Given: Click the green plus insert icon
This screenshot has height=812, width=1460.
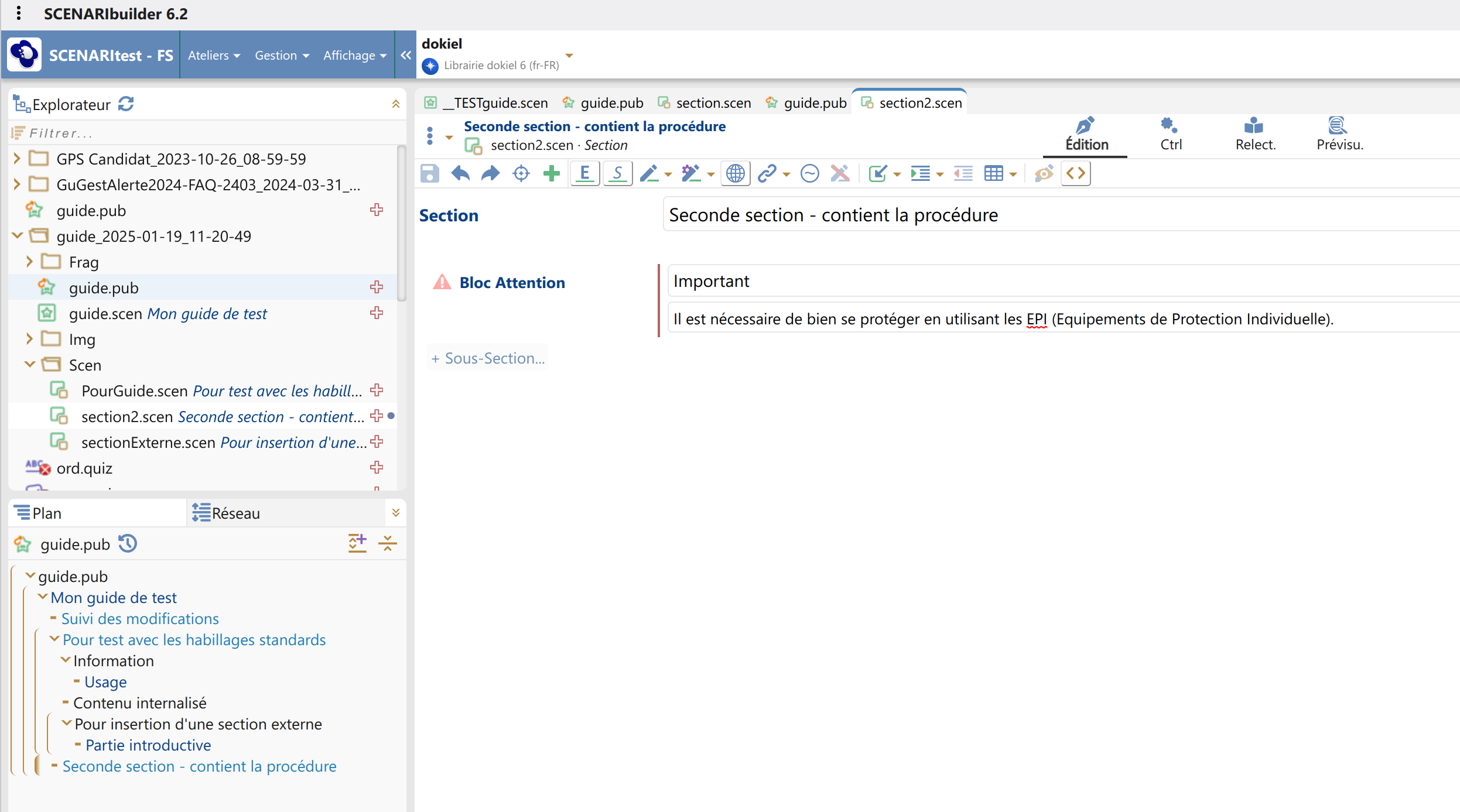Looking at the screenshot, I should [x=551, y=174].
